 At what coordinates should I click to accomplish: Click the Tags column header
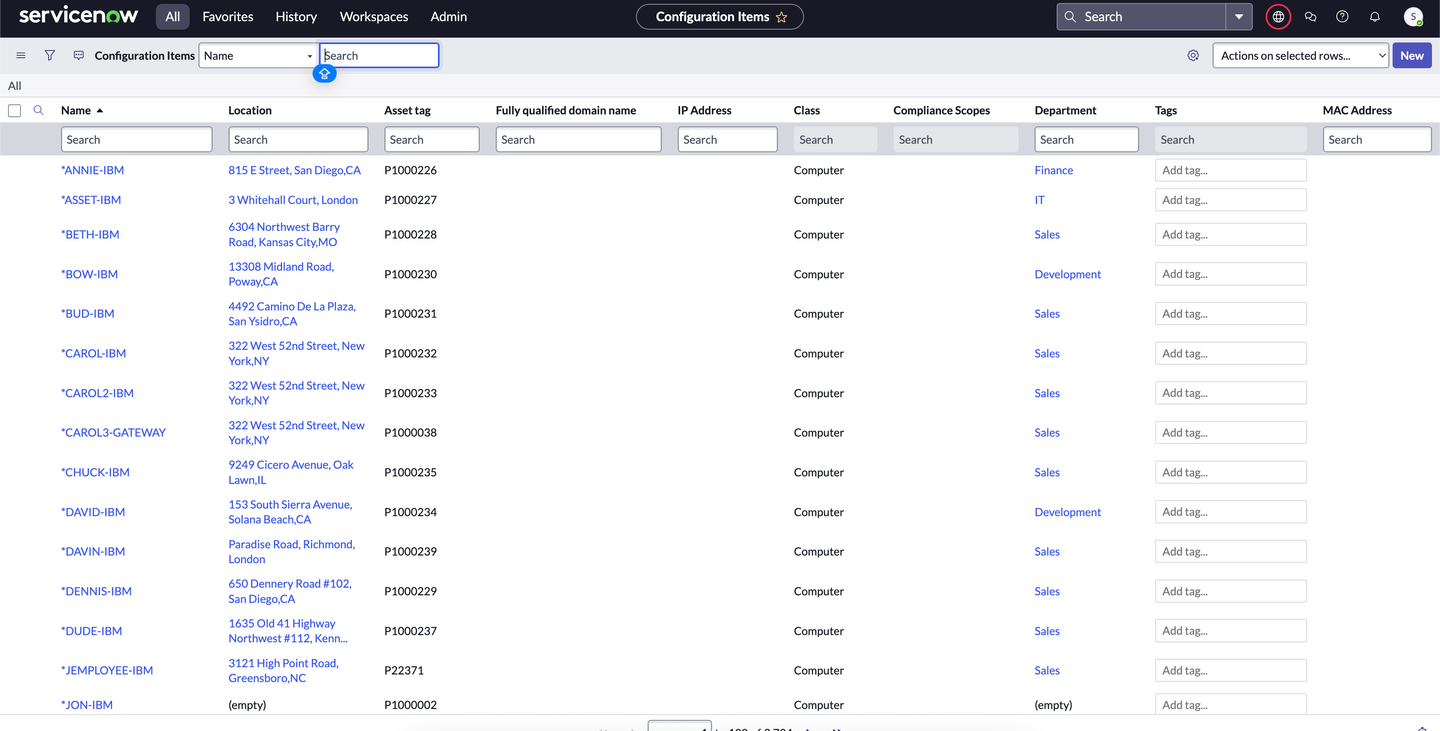click(x=1166, y=110)
